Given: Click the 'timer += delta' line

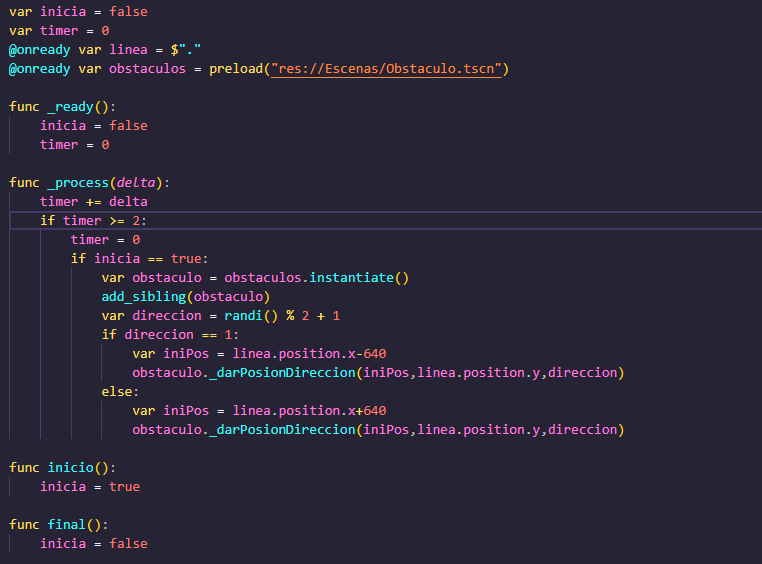Looking at the screenshot, I should [94, 202].
